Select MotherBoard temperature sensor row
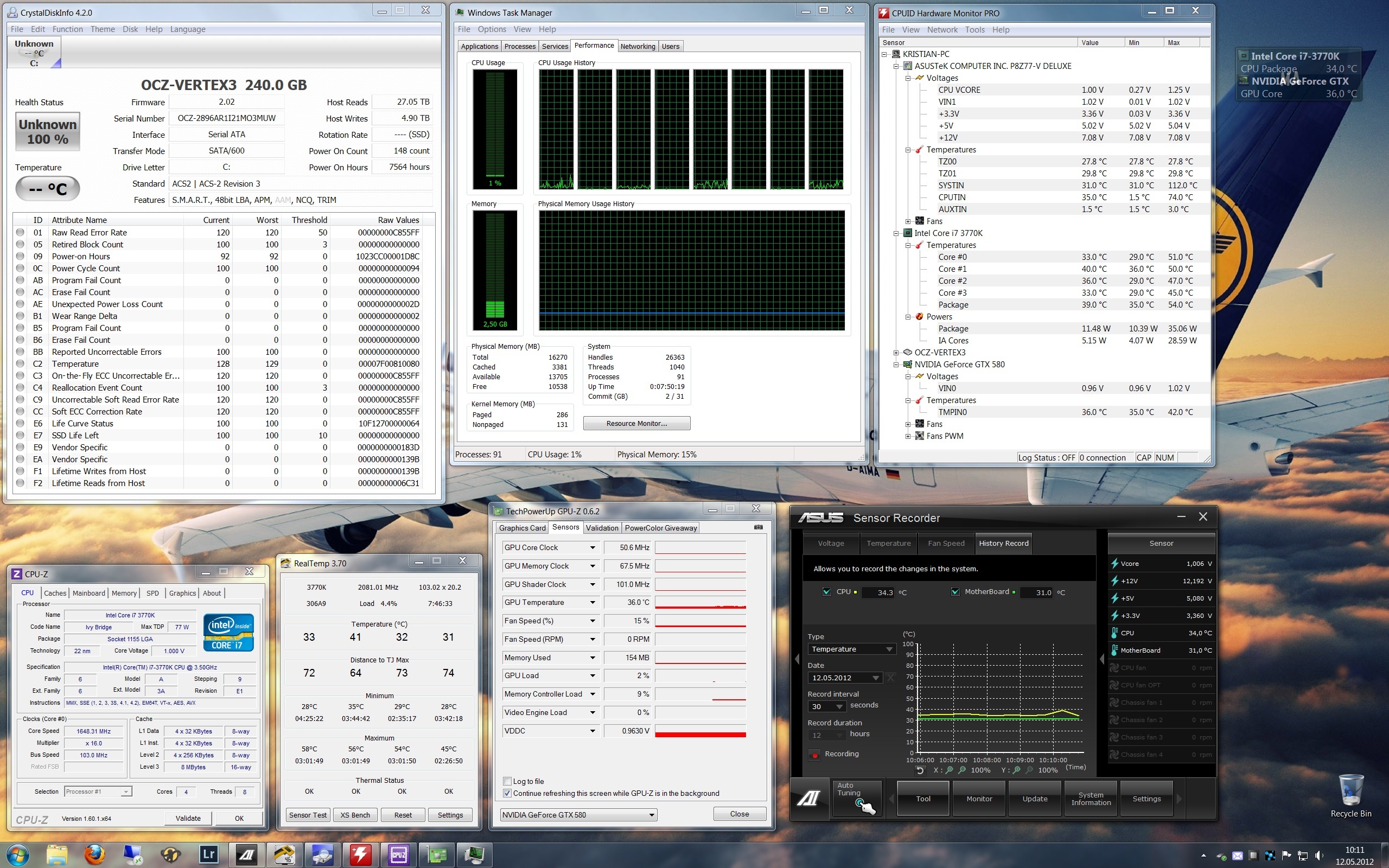 (1161, 650)
